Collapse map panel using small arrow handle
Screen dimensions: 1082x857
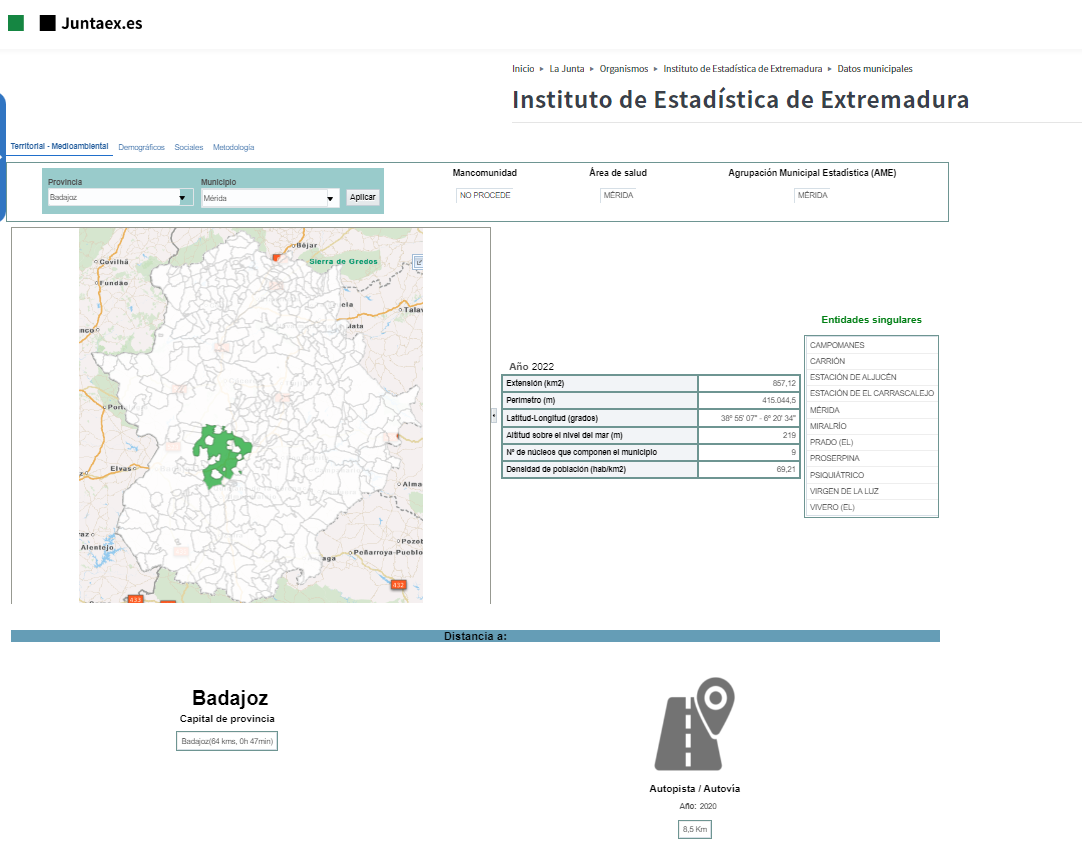click(x=494, y=415)
